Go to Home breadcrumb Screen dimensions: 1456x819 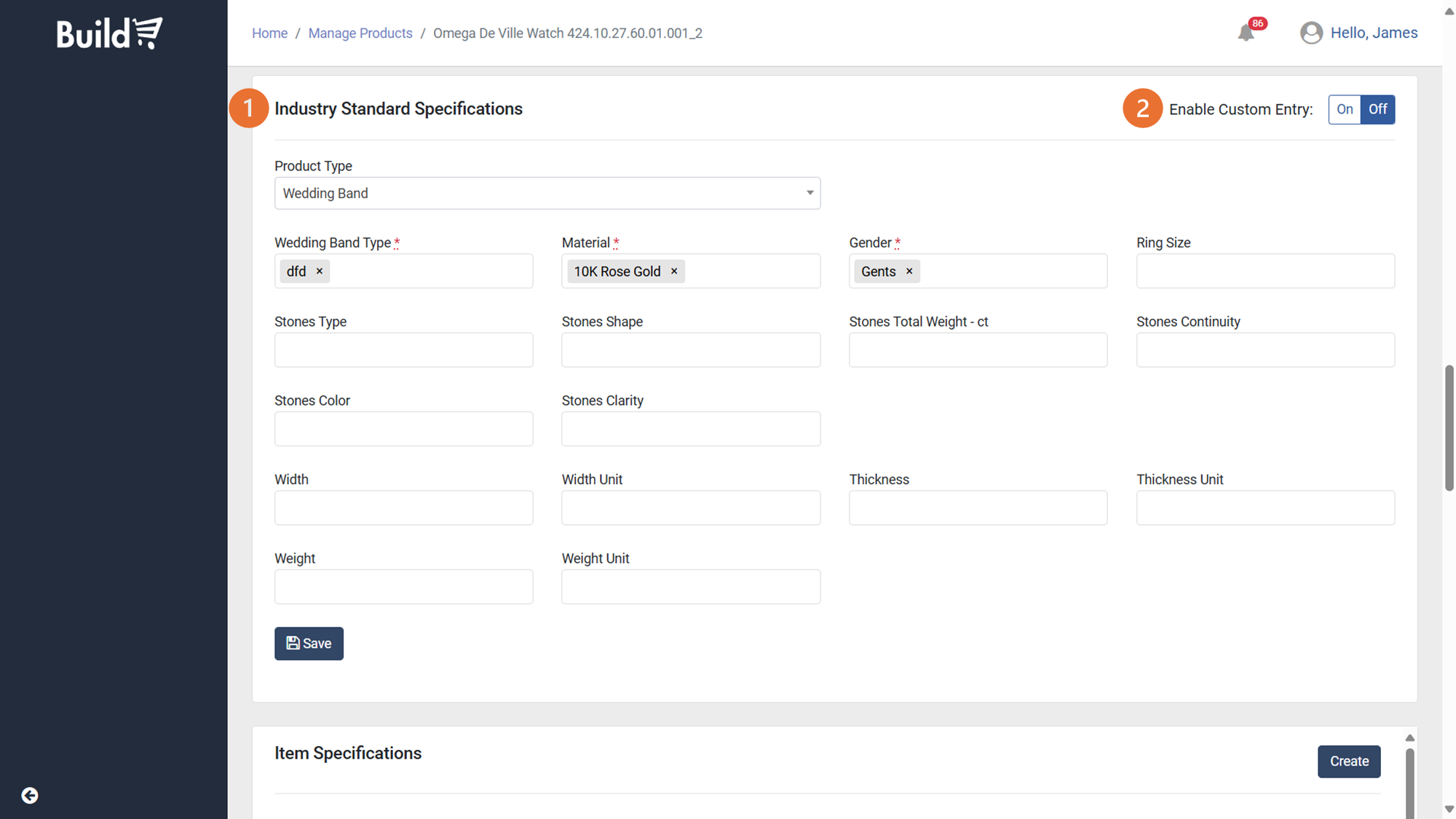[x=269, y=33]
